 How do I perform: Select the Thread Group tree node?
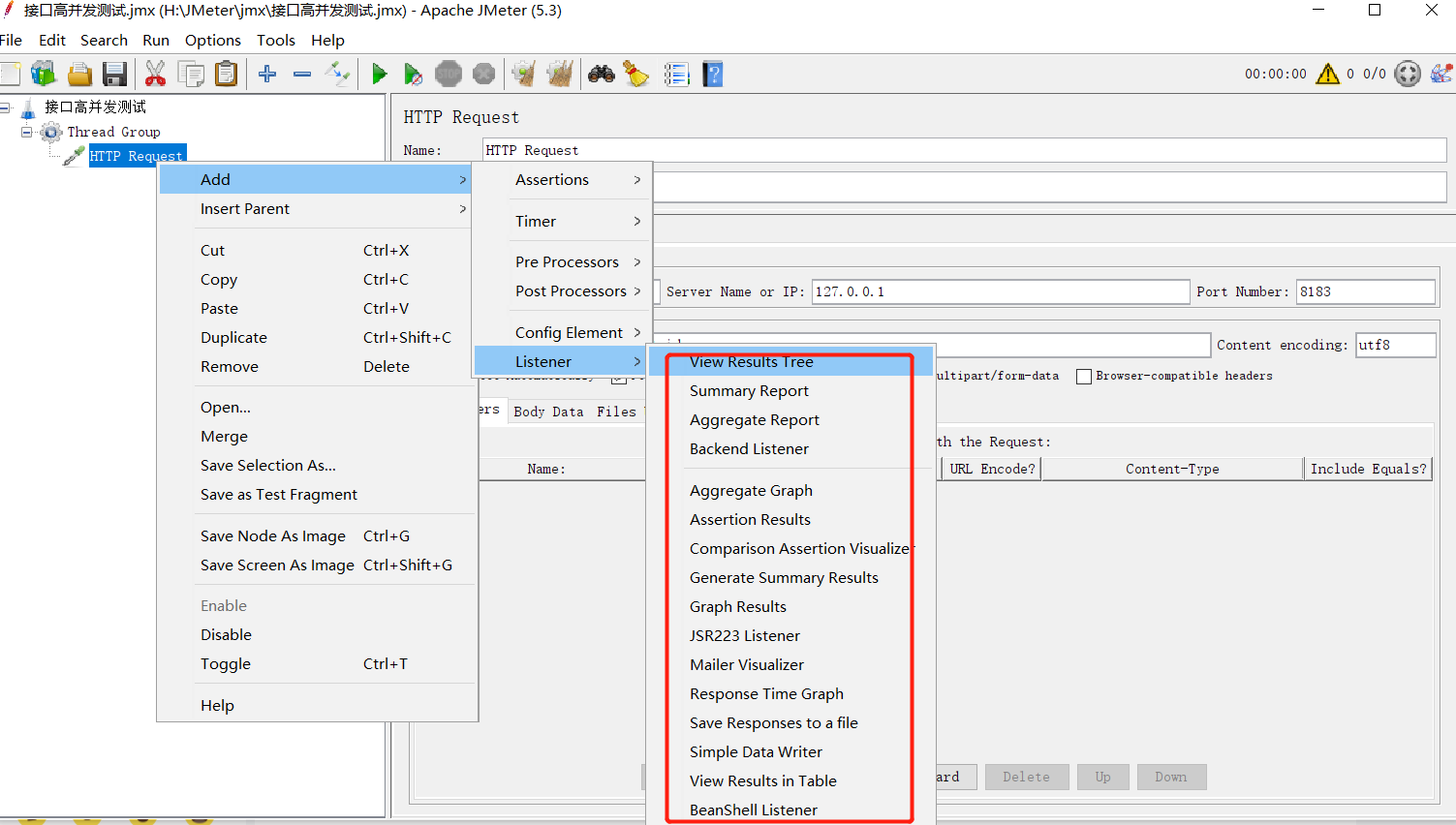click(x=113, y=132)
